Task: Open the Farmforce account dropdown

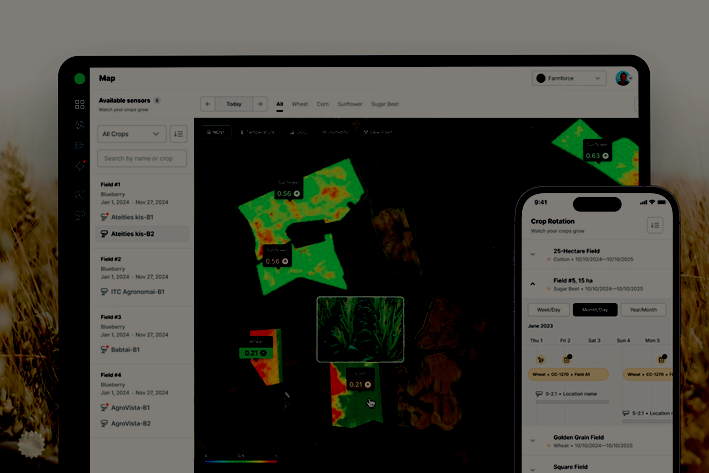Action: pos(569,78)
